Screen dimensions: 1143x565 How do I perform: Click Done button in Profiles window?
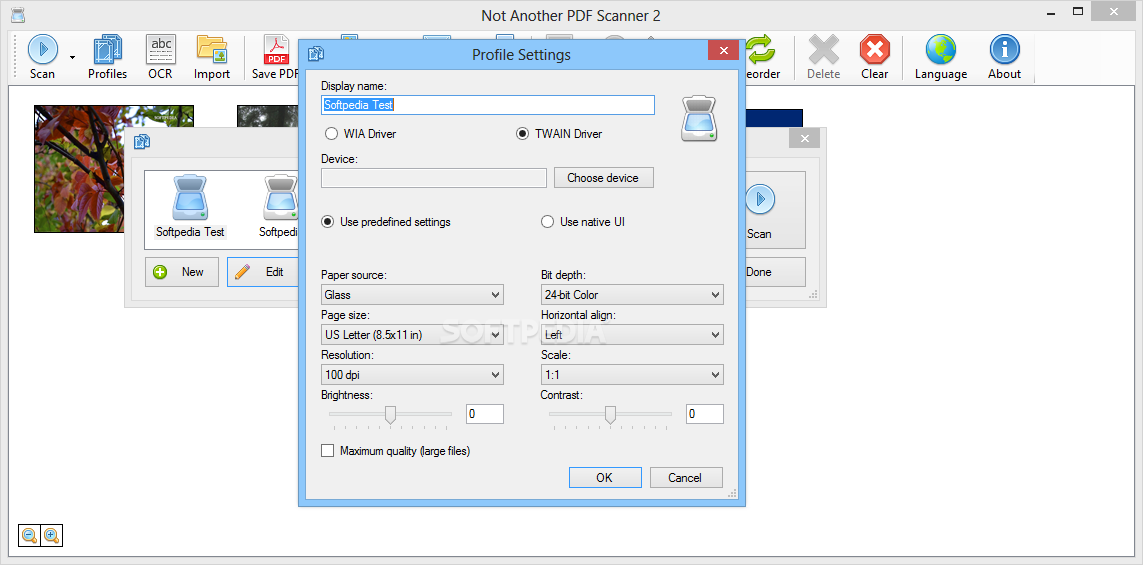(x=776, y=272)
